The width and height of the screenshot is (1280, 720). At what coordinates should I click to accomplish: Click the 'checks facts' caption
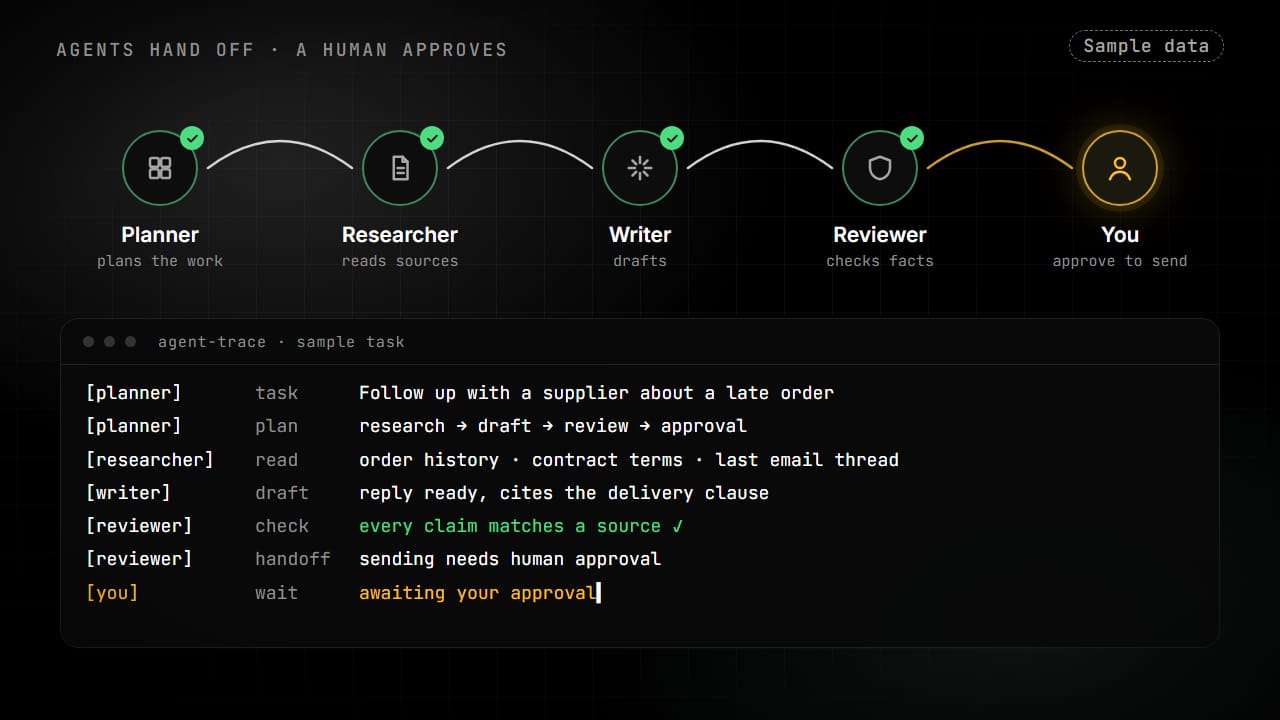click(x=880, y=261)
